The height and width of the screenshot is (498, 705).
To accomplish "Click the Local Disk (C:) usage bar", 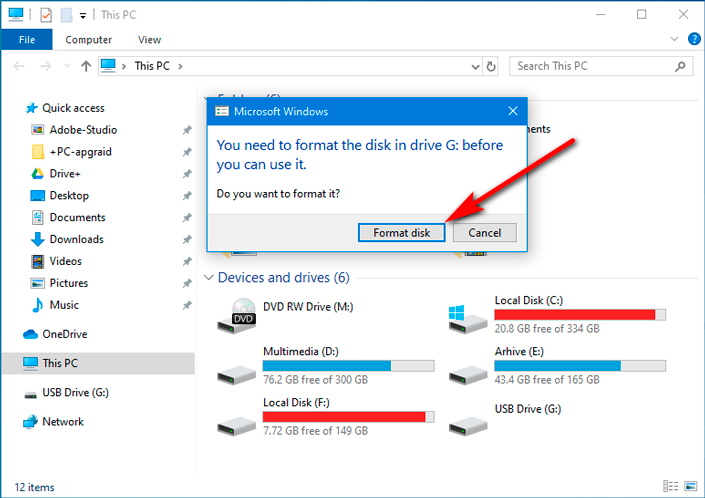I will tap(580, 315).
